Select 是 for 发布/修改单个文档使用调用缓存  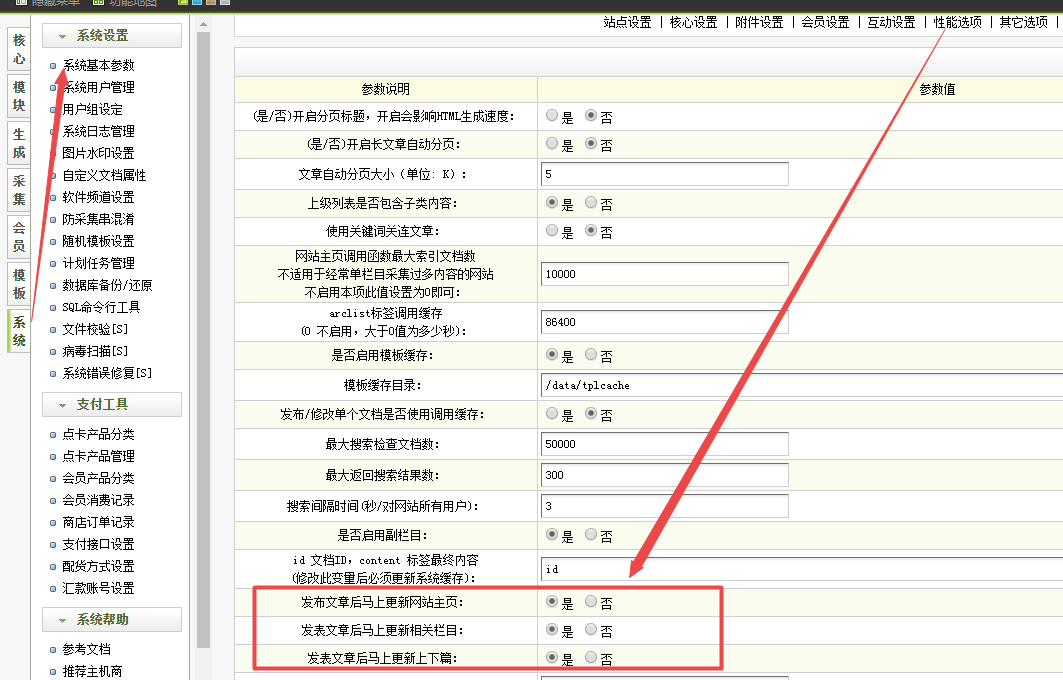(552, 414)
